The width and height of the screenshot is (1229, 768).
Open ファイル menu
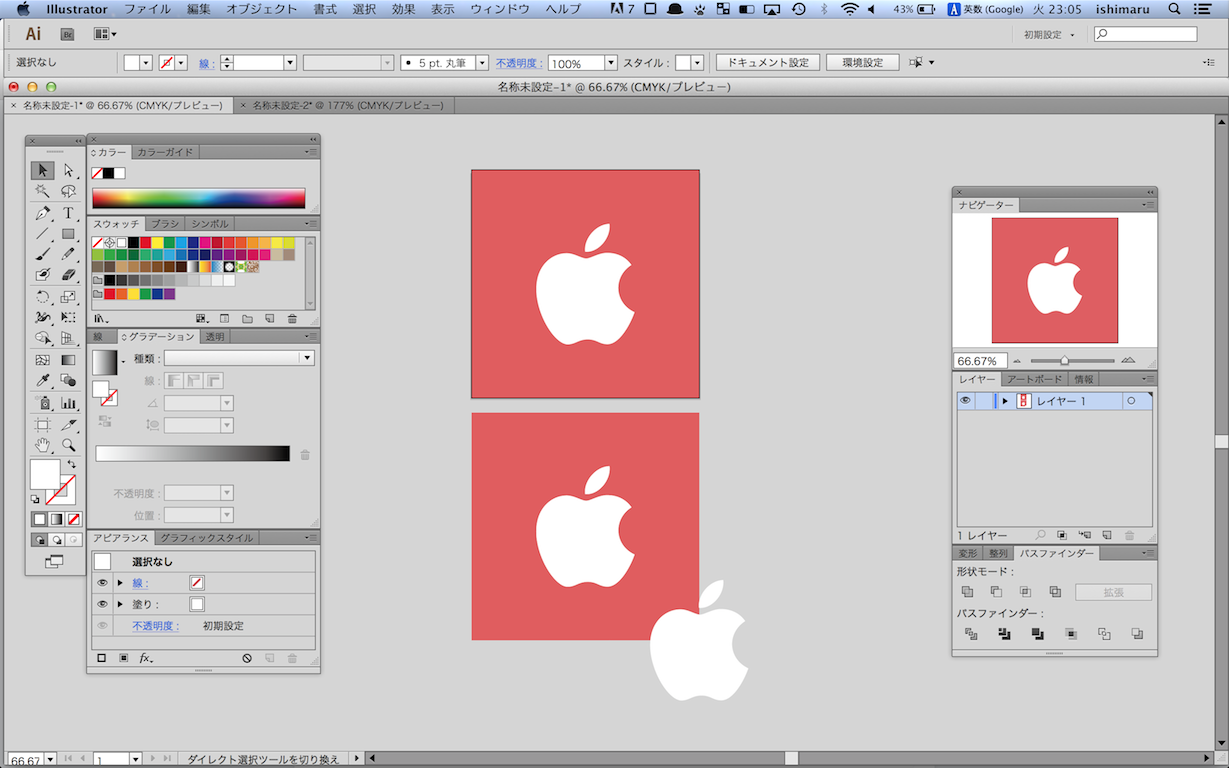pos(147,9)
